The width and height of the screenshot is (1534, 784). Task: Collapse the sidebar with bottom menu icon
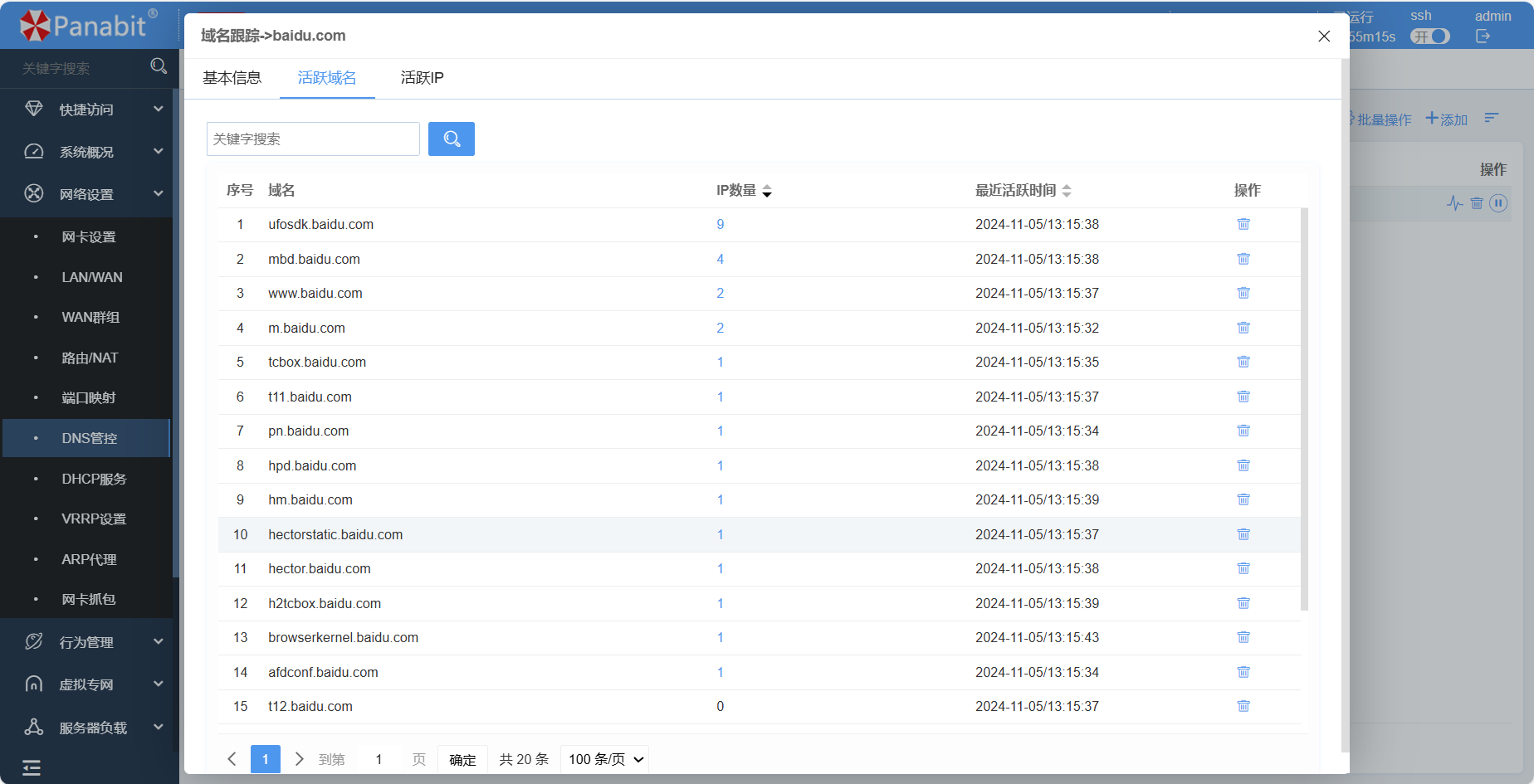[x=32, y=767]
